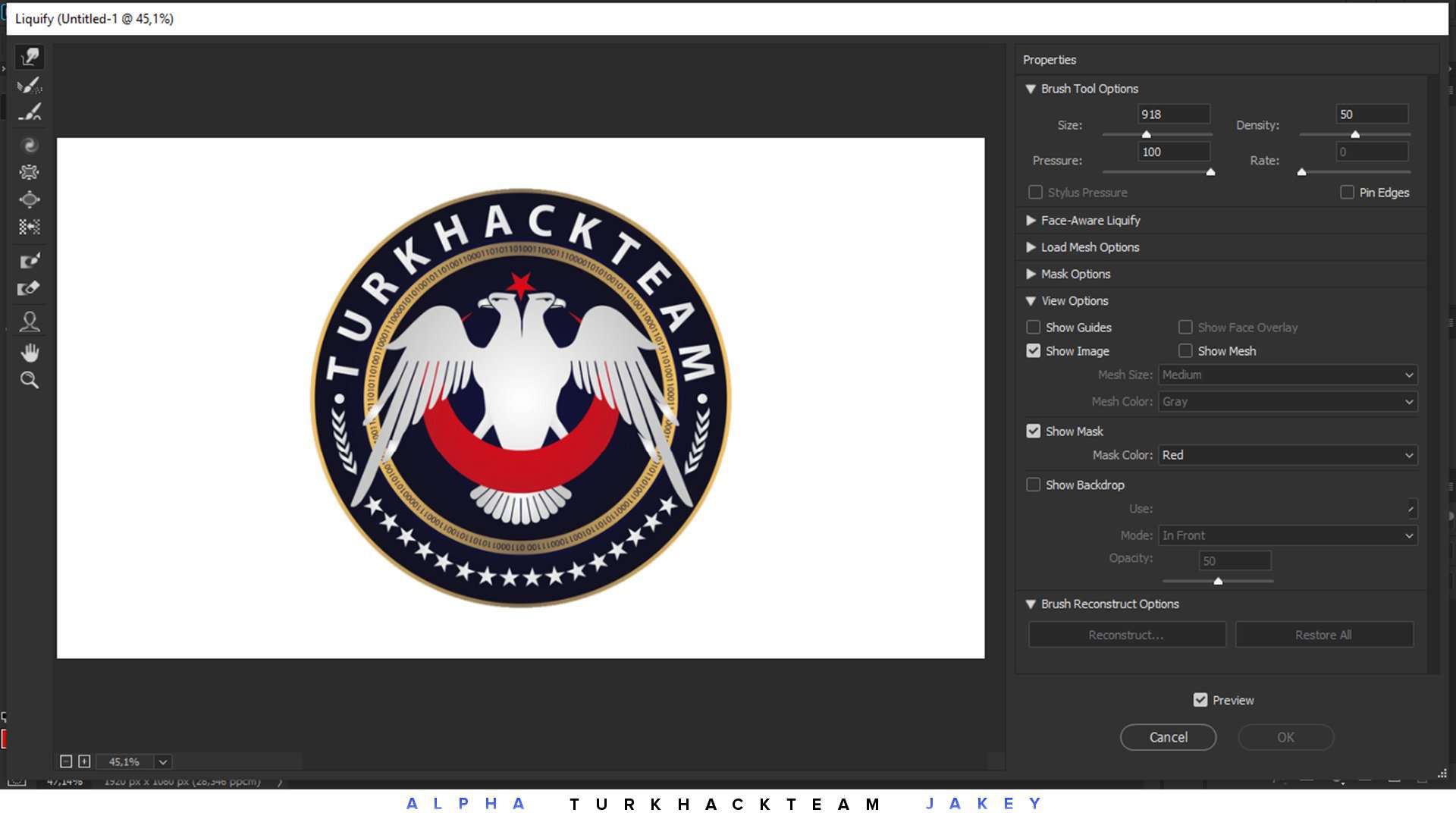Select the Pucker tool
1456x819 pixels.
(30, 172)
